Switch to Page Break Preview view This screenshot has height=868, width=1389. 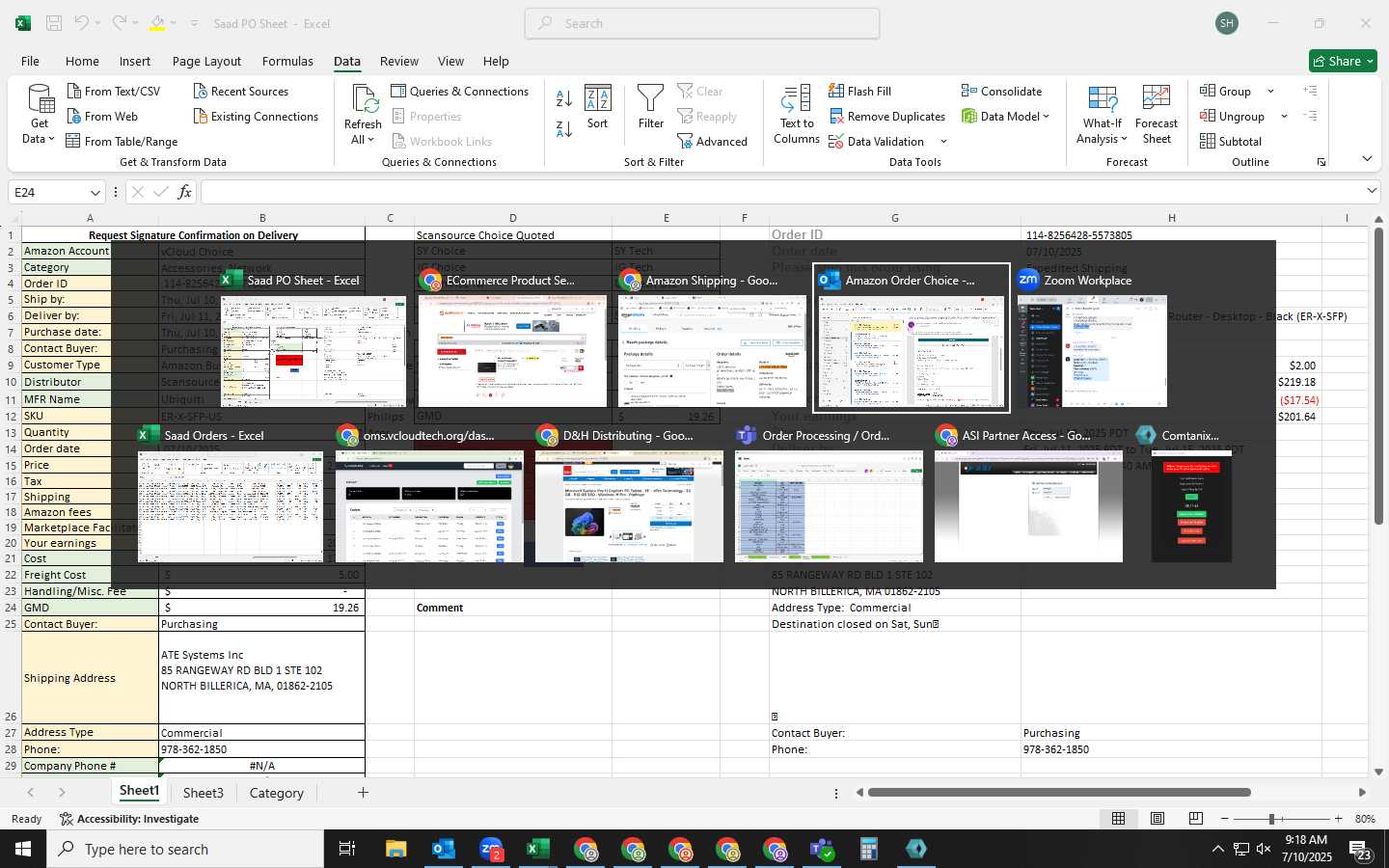1196,818
